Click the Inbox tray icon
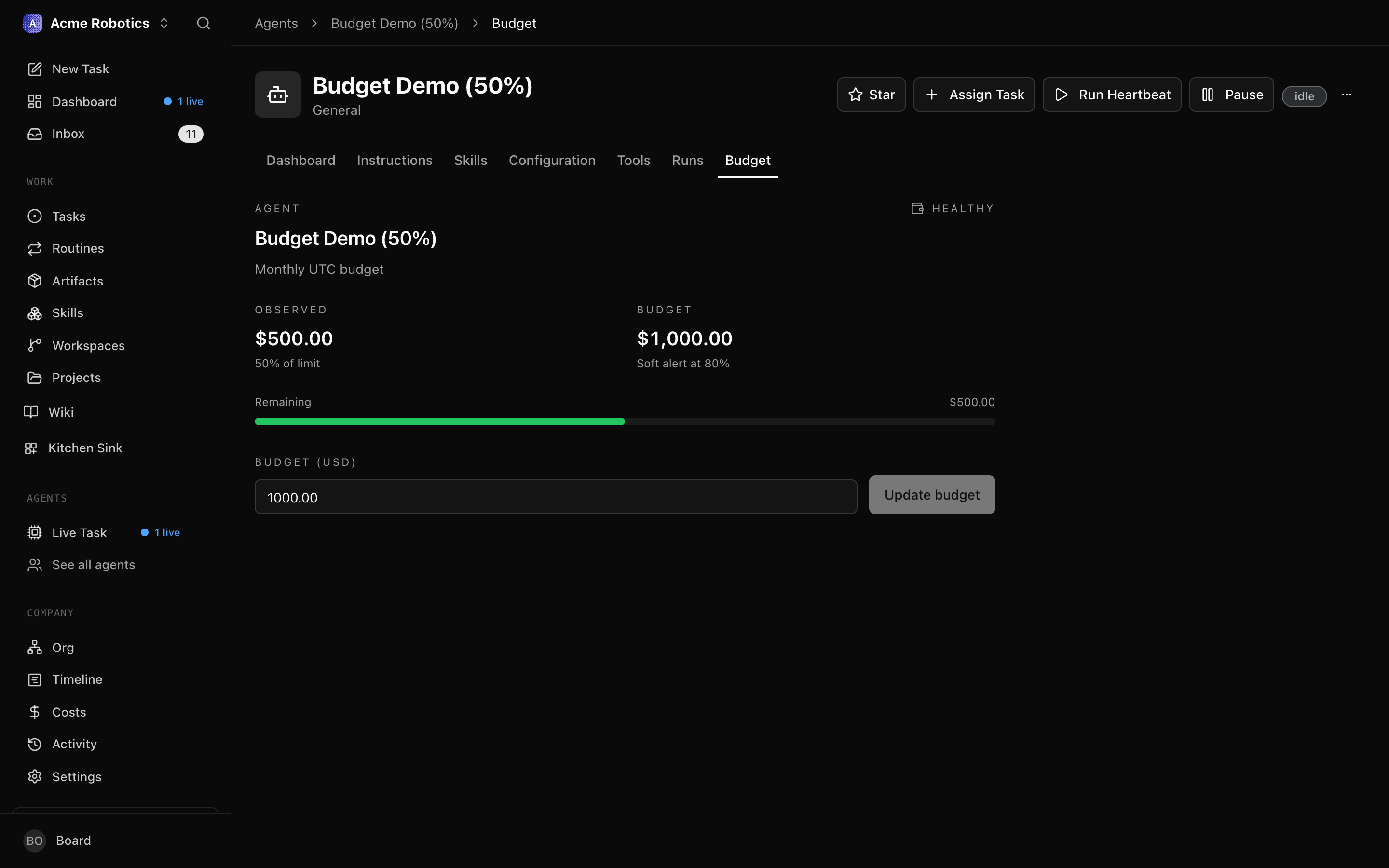Screen dimensions: 1389x868 coord(34,134)
